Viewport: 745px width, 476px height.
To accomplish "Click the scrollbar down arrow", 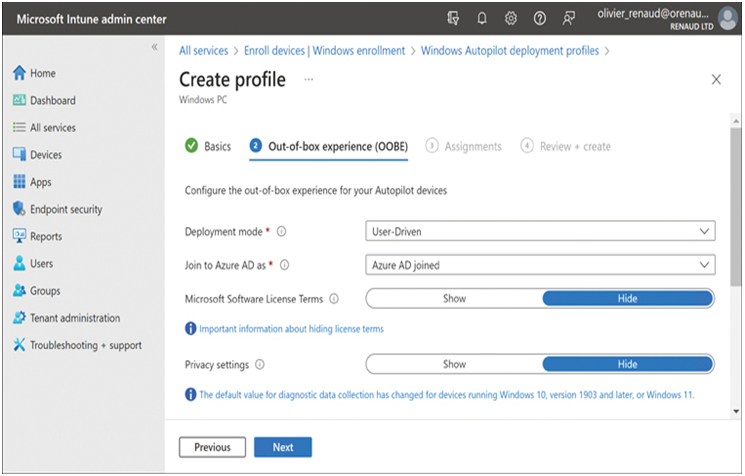I will 736,411.
